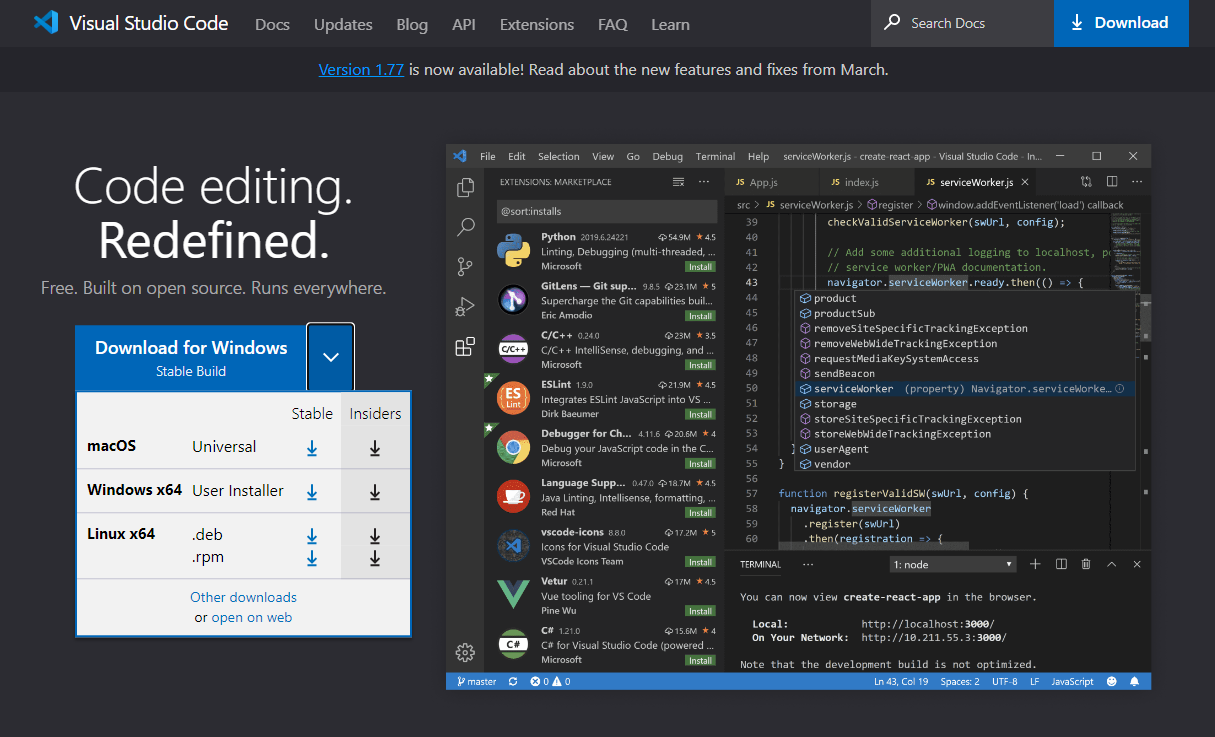This screenshot has width=1215, height=737.
Task: Open Explorer icon in the editor activity bar
Action: (465, 188)
